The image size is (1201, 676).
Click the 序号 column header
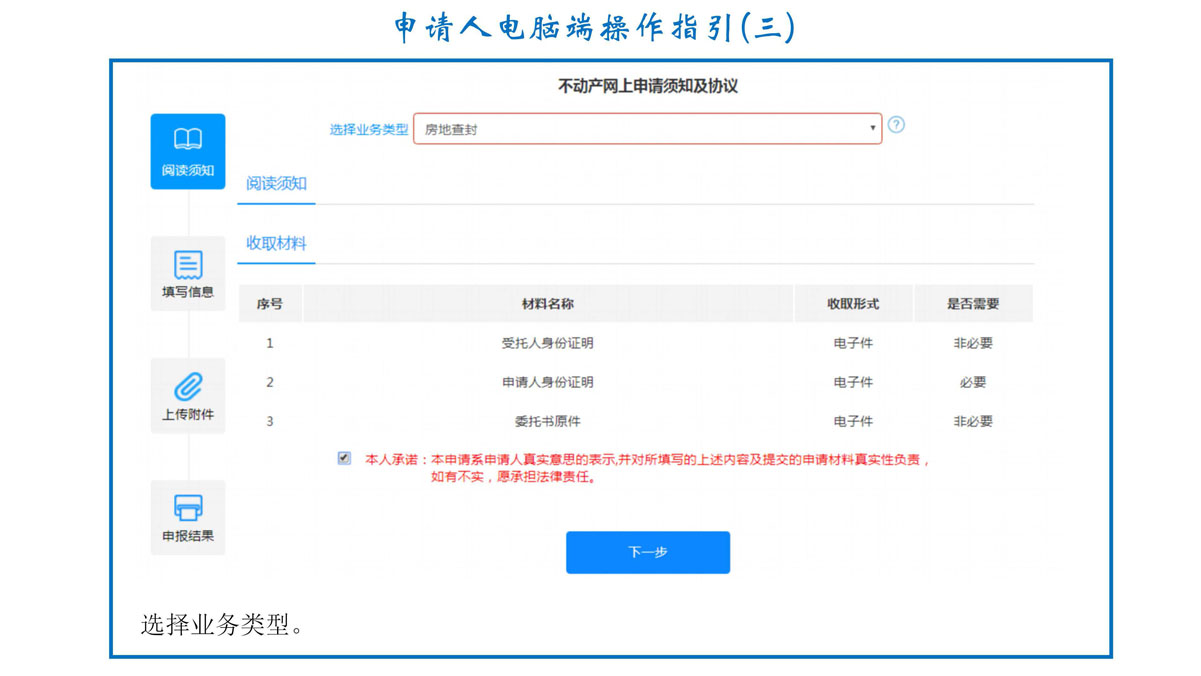coord(270,304)
